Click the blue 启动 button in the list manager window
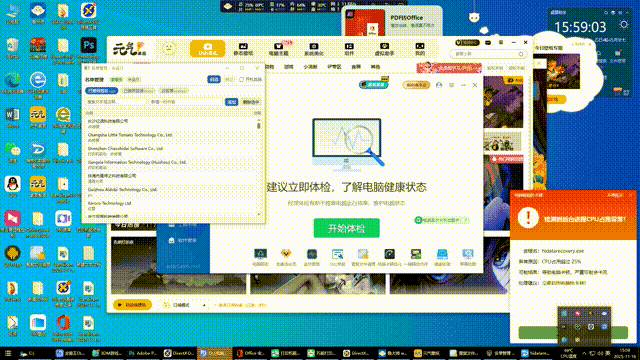The width and height of the screenshot is (640, 360). coord(214,80)
